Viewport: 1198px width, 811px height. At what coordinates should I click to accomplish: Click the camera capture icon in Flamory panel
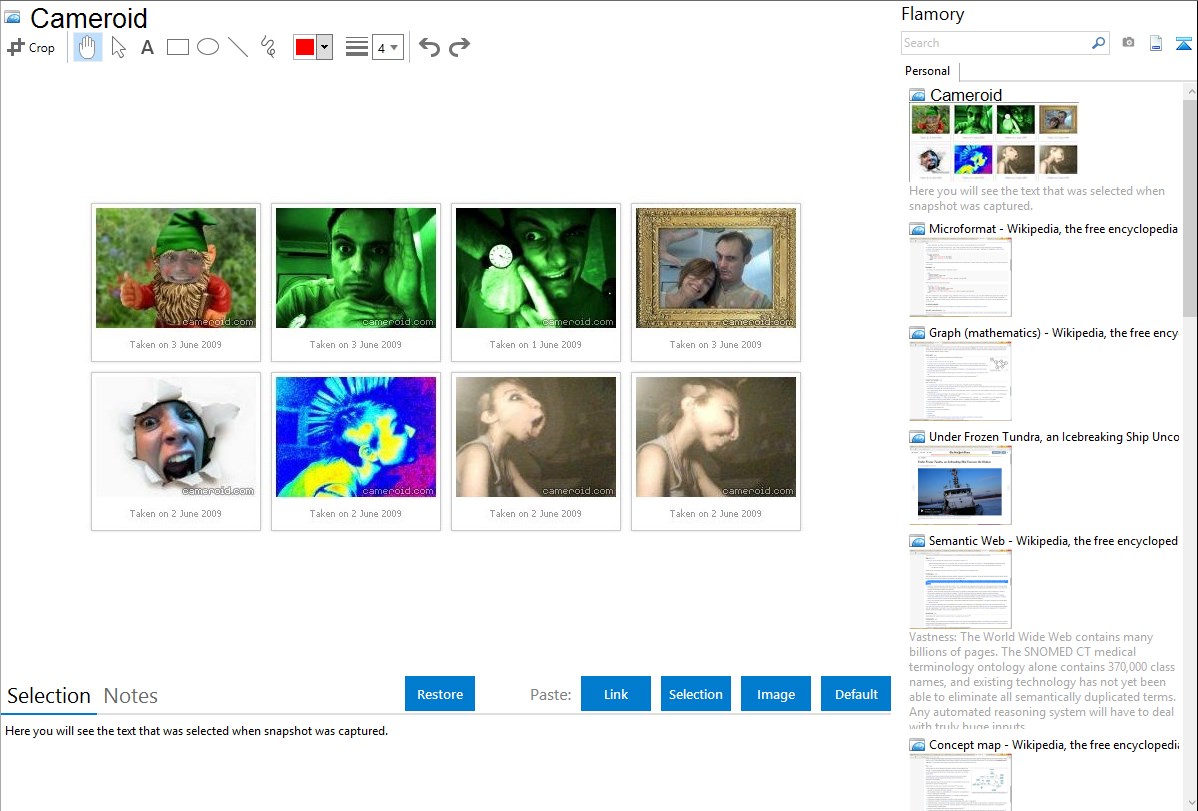(1128, 43)
